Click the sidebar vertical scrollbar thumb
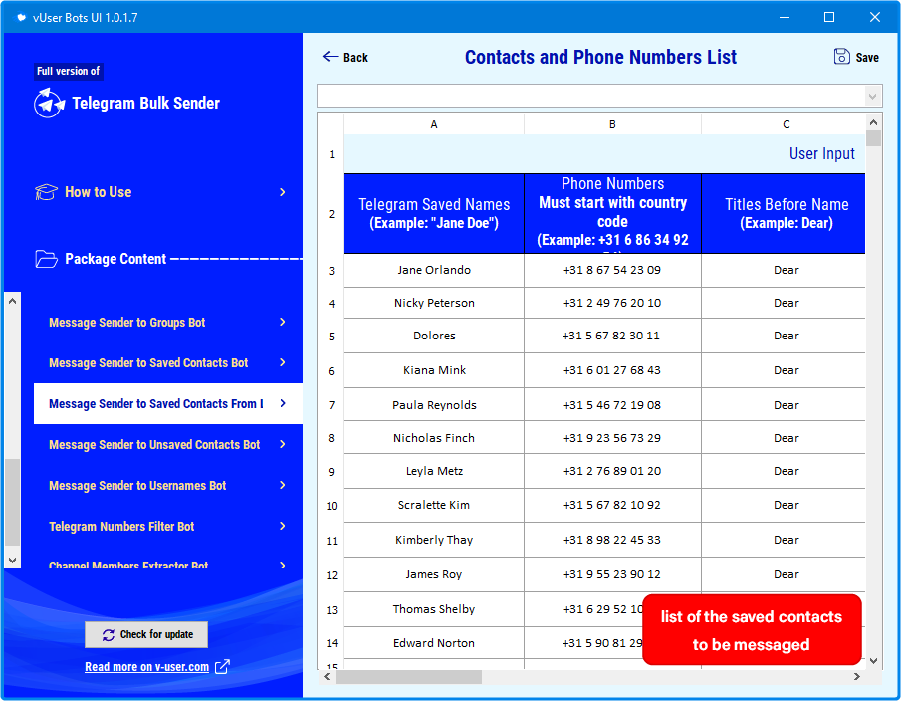Image resolution: width=901 pixels, height=701 pixels. (13, 502)
